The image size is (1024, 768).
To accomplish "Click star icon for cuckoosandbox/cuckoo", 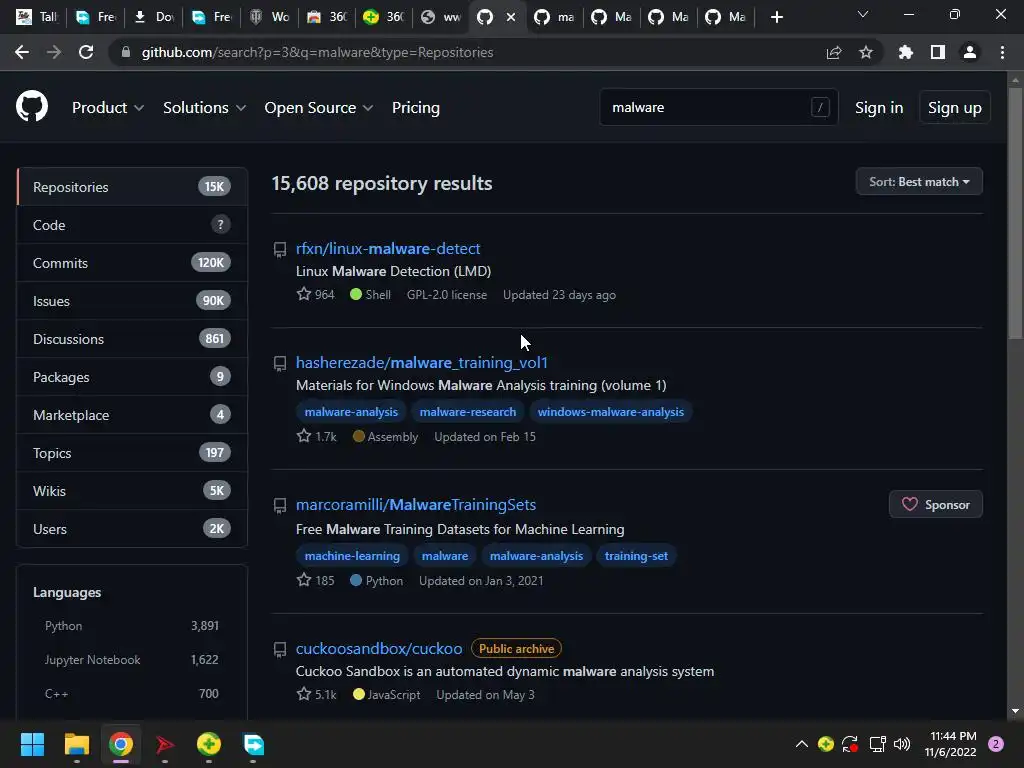I will (304, 694).
